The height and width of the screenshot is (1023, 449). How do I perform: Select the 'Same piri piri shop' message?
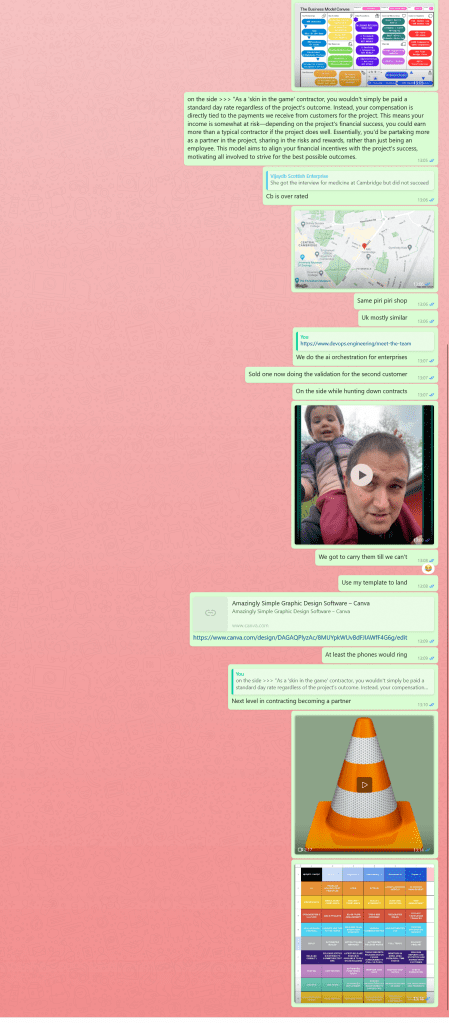pos(382,301)
